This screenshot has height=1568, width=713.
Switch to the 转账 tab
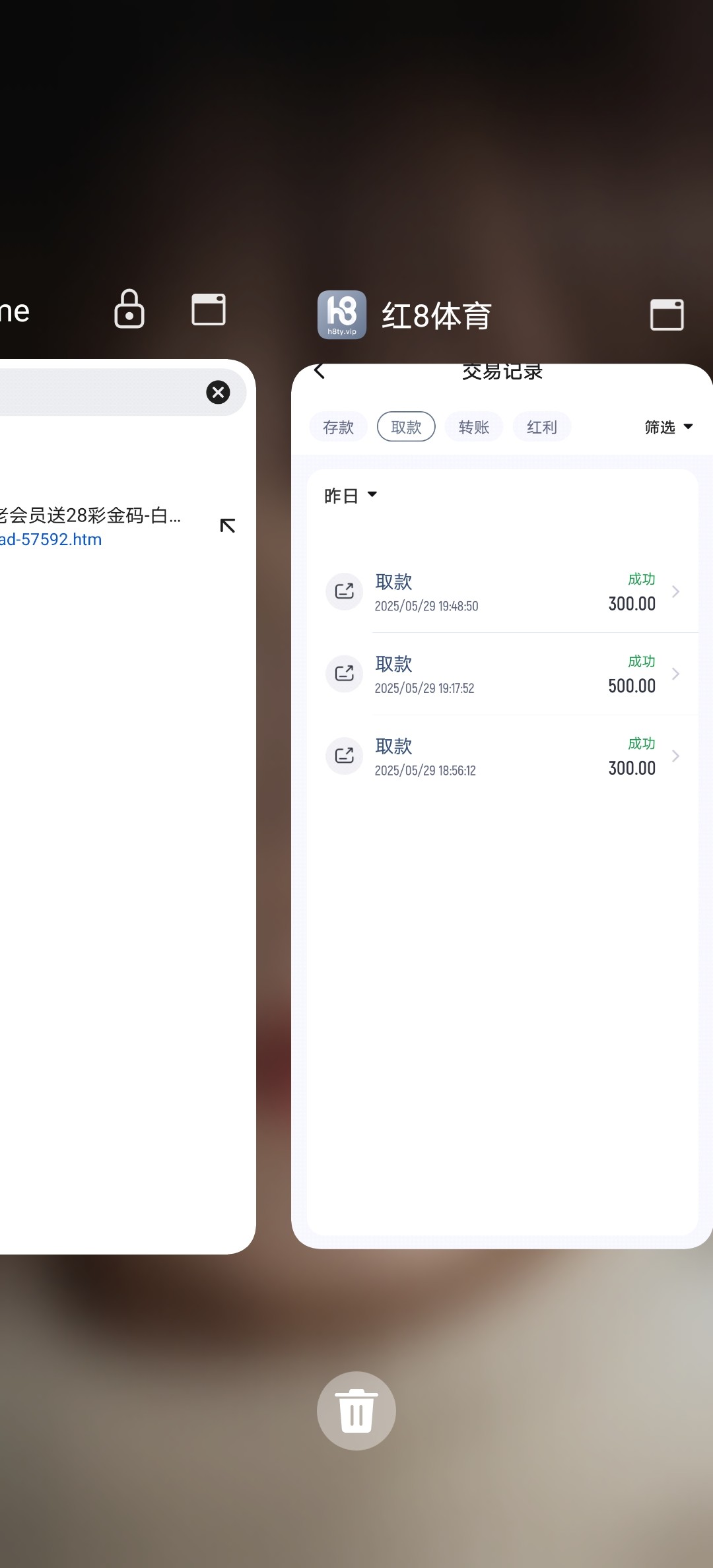[x=474, y=427]
